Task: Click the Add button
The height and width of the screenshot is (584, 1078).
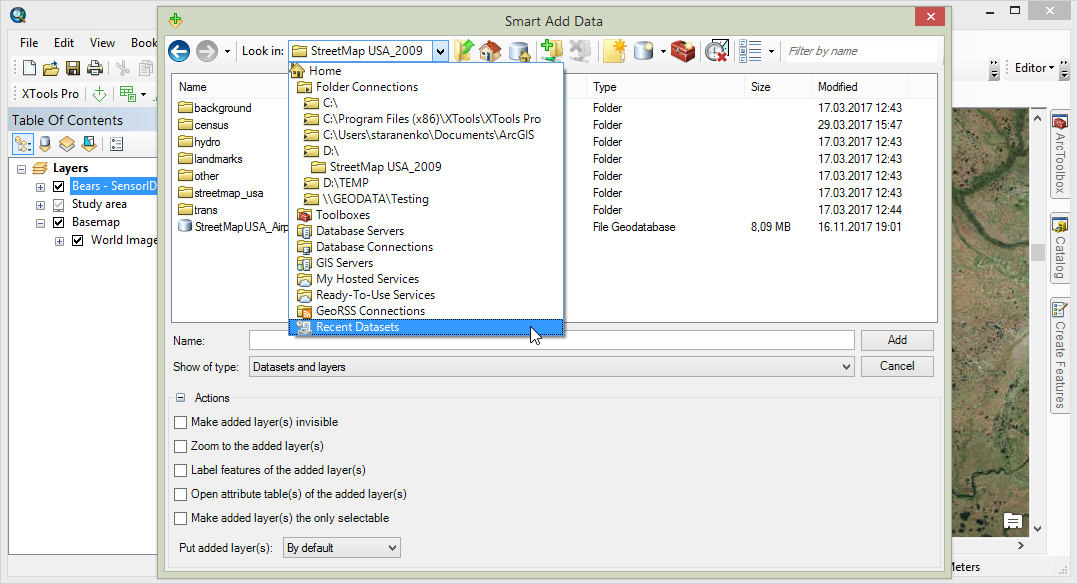Action: (897, 340)
